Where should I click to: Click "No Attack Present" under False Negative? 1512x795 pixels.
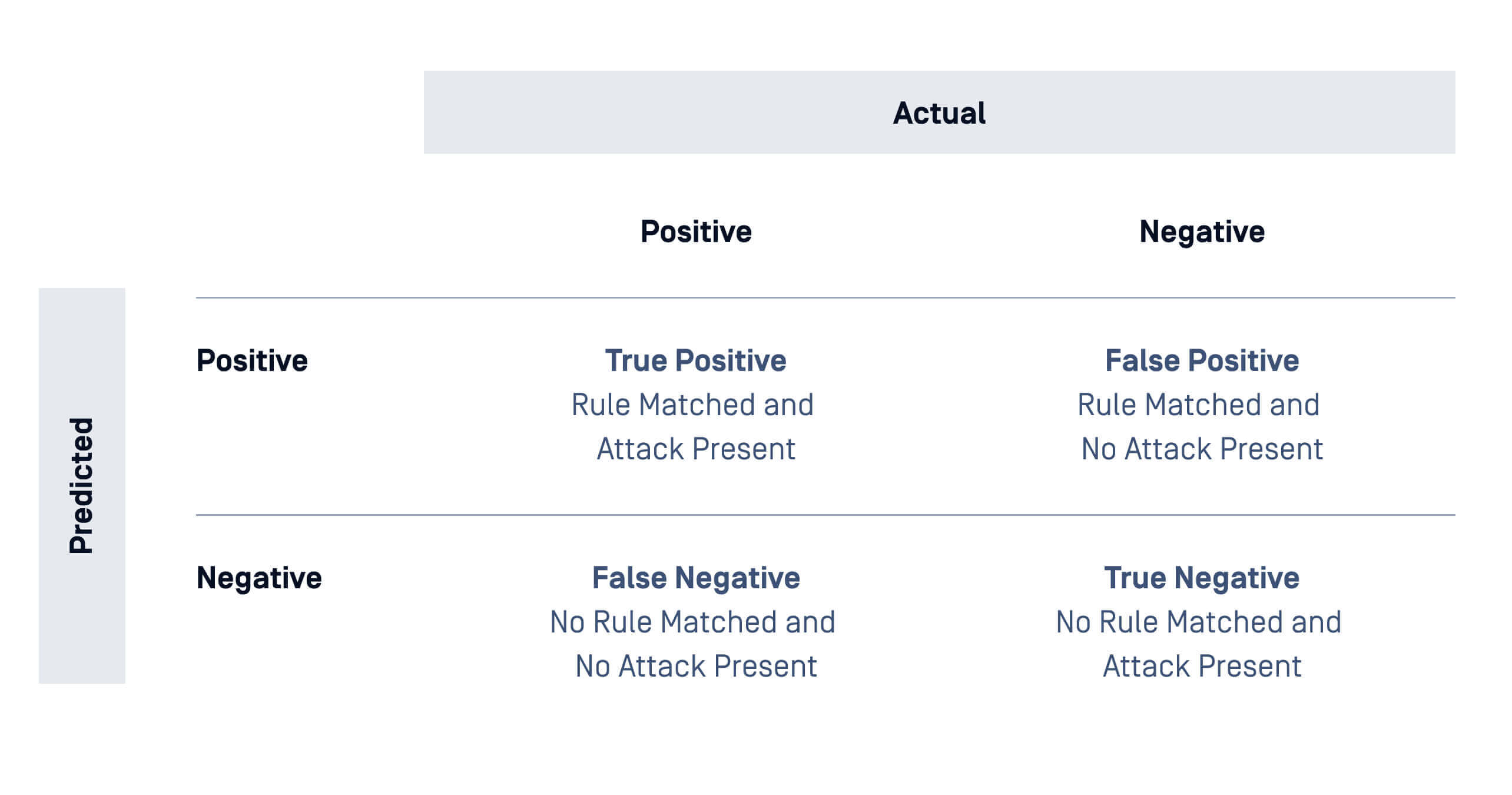click(696, 667)
